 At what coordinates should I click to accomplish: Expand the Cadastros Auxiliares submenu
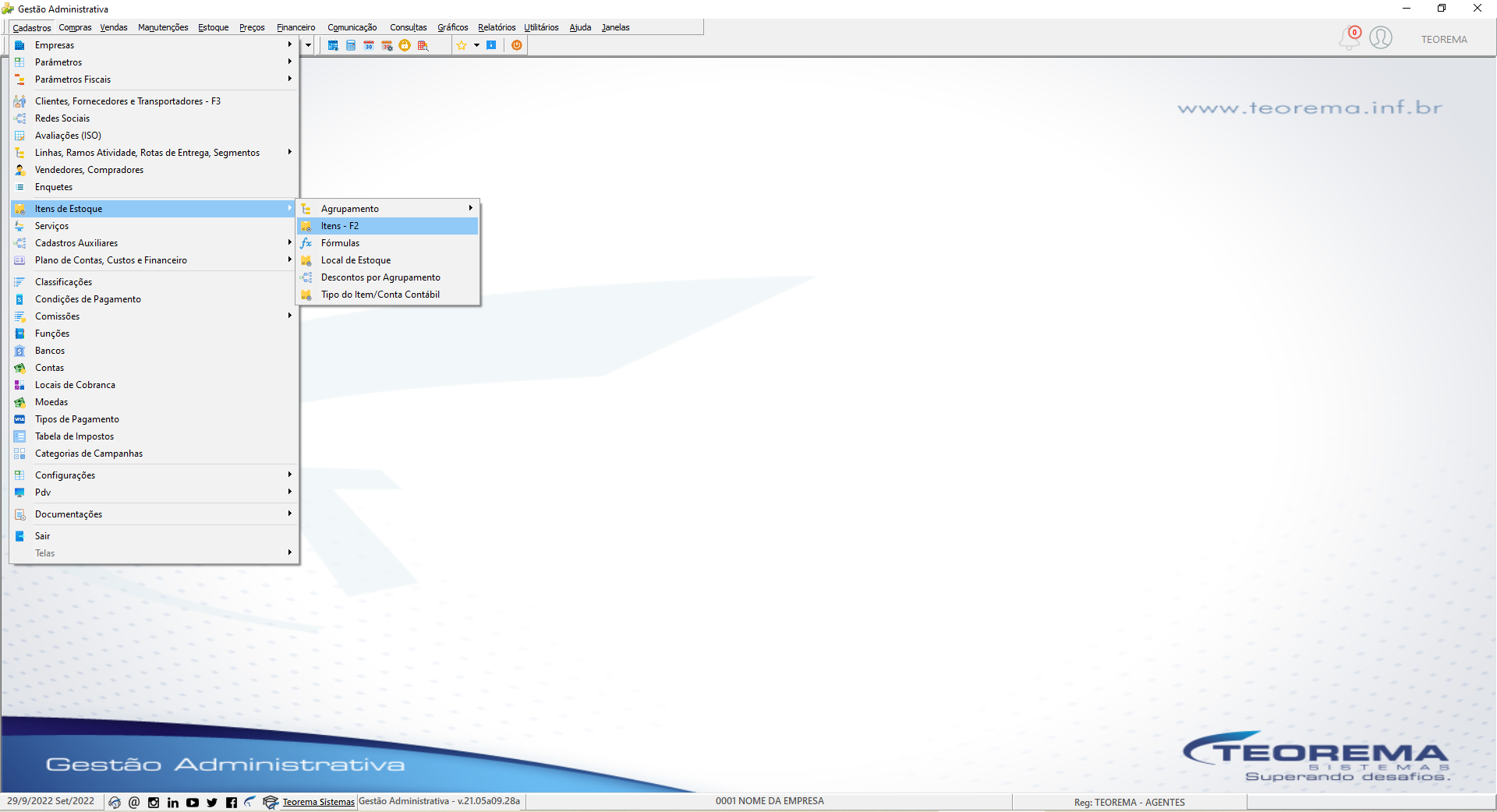point(154,243)
